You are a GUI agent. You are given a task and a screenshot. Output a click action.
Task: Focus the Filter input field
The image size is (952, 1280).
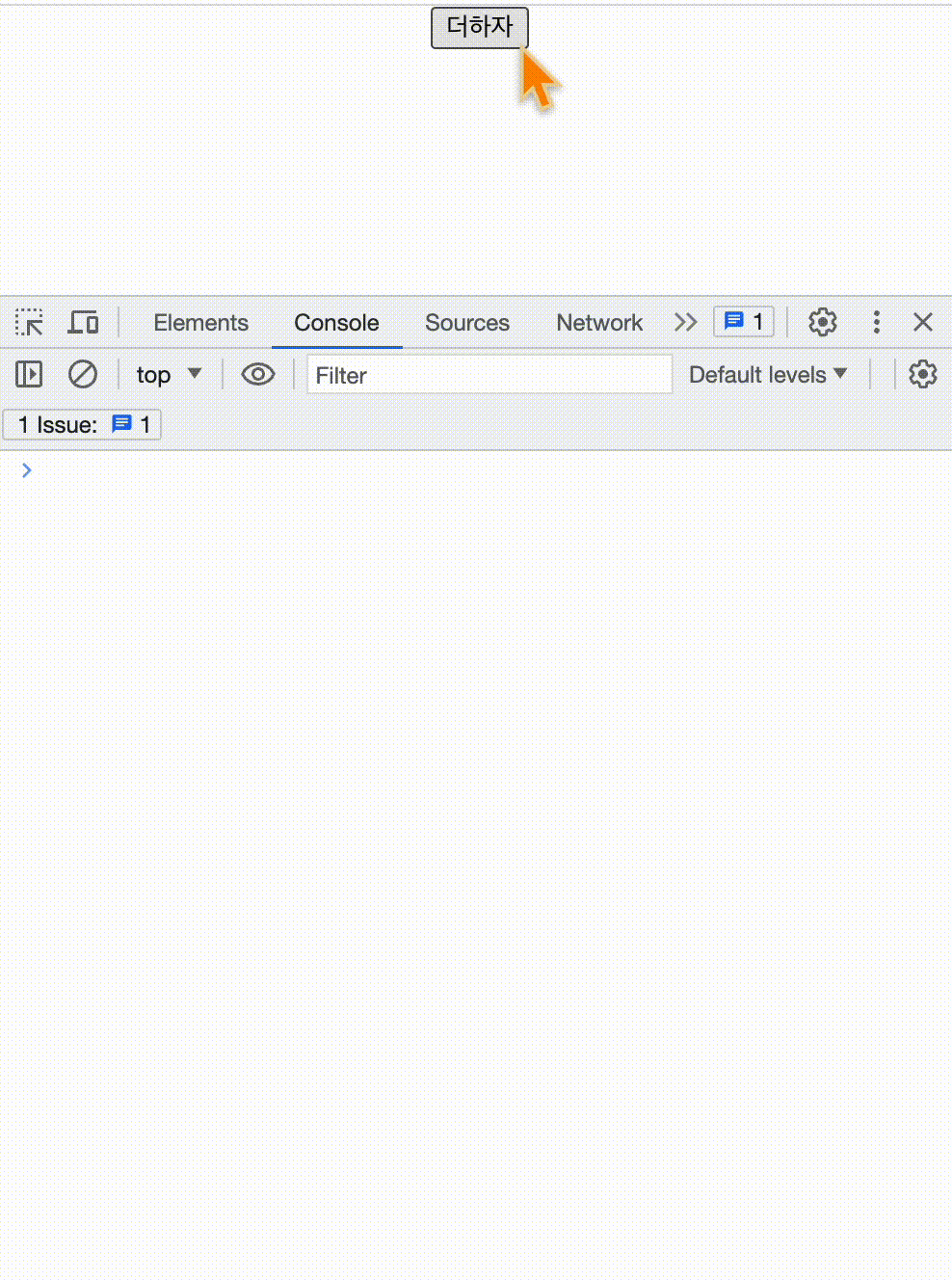pyautogui.click(x=489, y=374)
